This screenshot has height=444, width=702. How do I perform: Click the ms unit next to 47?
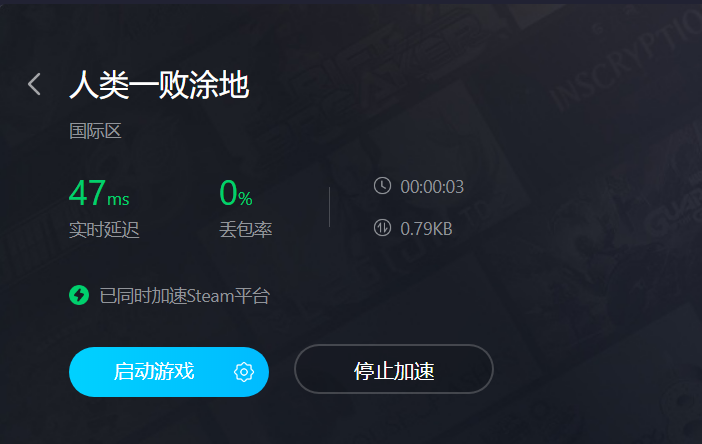[x=118, y=199]
